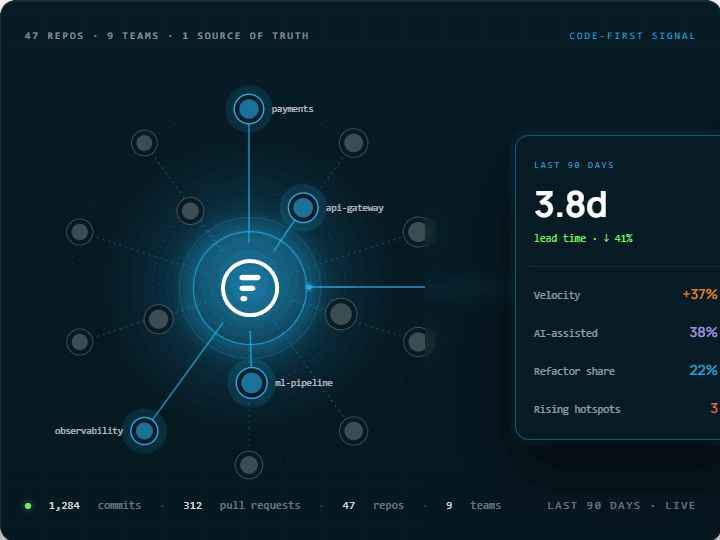Click the '1,284' commits count
The image size is (720, 540).
pos(64,506)
